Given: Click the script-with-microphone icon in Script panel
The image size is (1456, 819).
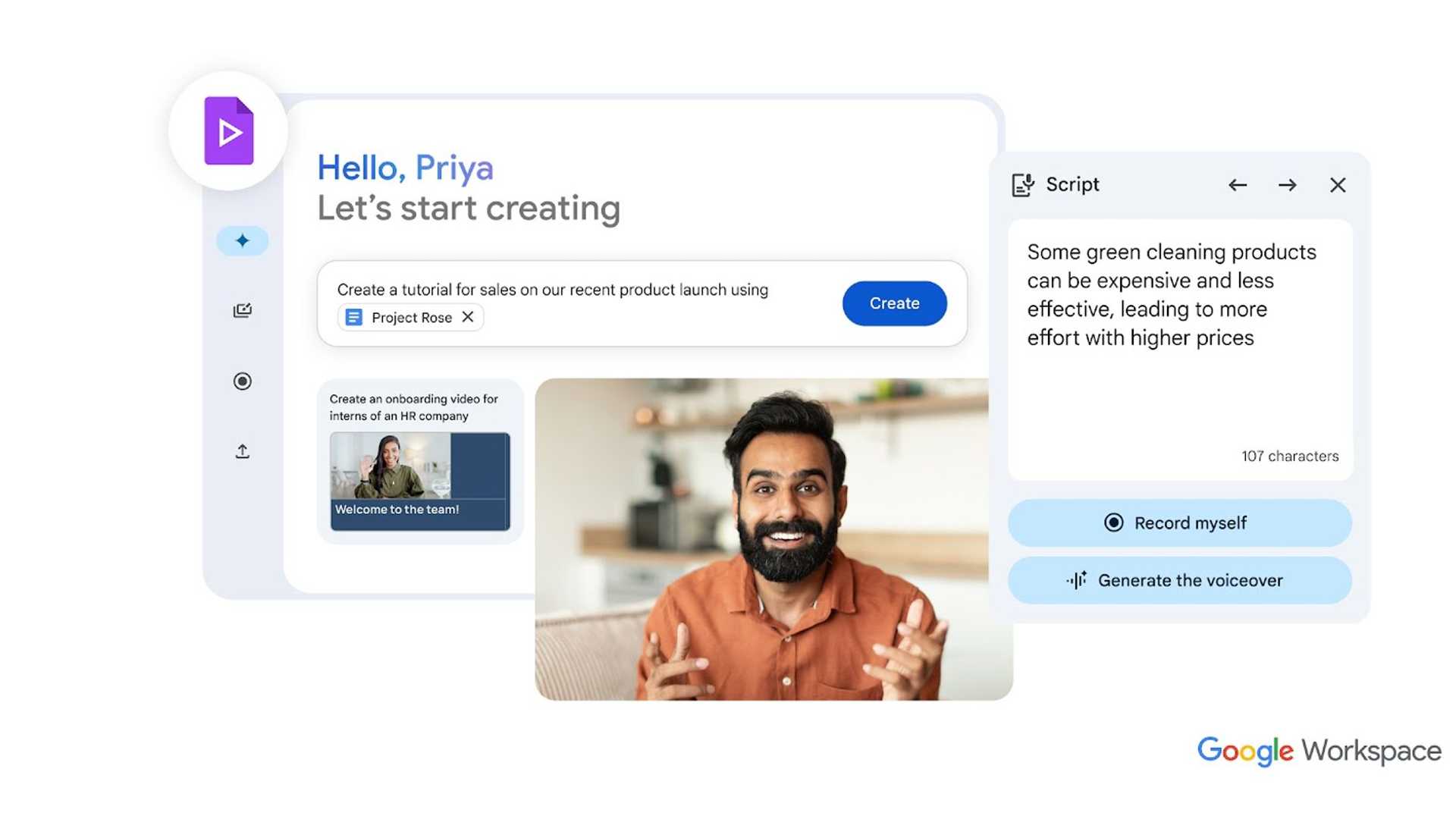Looking at the screenshot, I should pos(1024,184).
